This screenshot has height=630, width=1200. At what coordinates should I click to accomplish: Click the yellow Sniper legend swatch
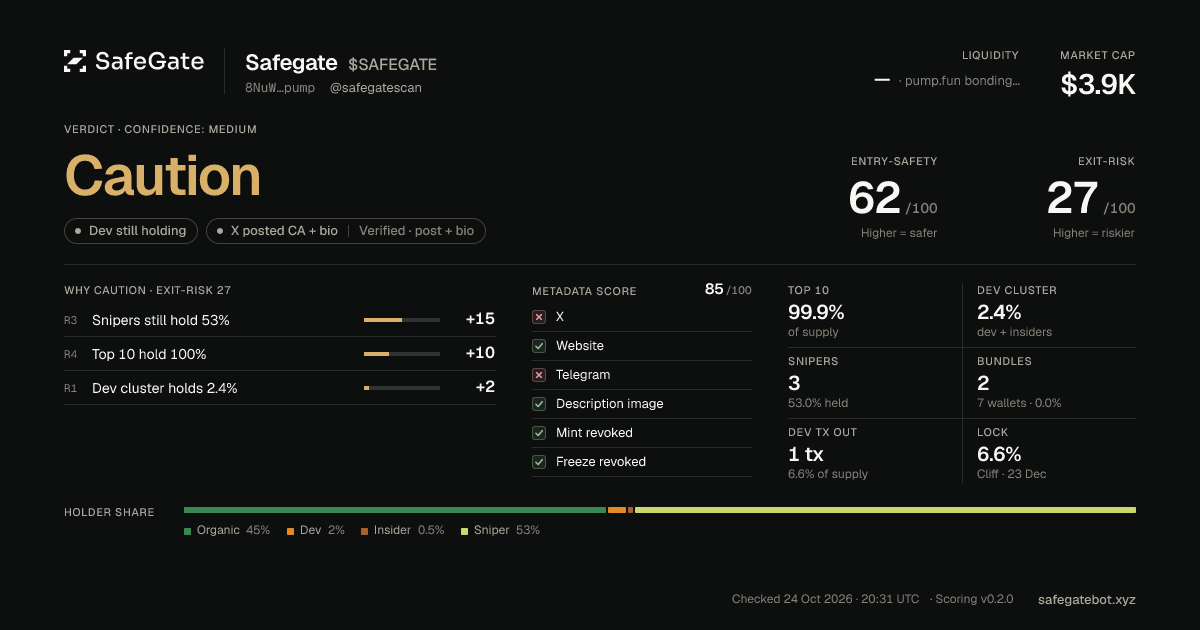pos(464,531)
